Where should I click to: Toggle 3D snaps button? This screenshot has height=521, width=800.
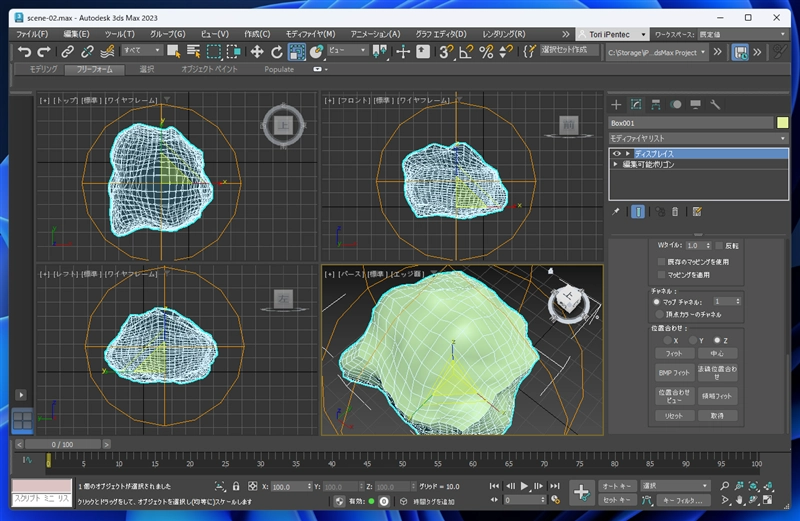coord(446,52)
